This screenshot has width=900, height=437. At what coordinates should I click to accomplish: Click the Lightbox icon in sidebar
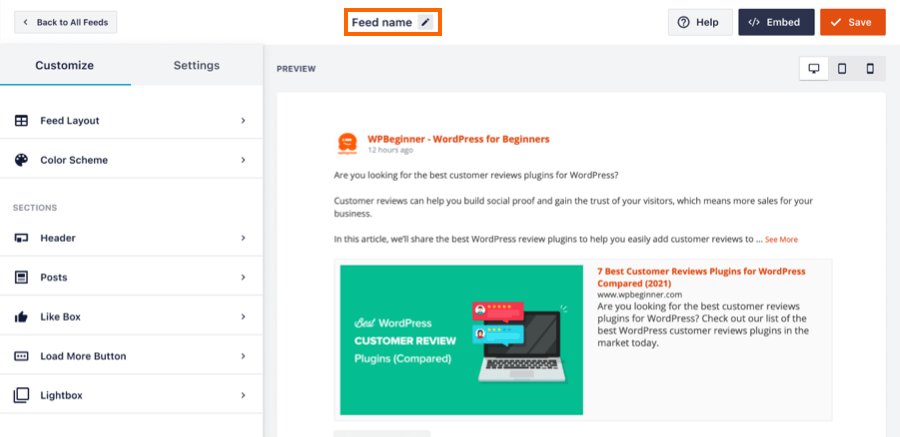point(21,395)
